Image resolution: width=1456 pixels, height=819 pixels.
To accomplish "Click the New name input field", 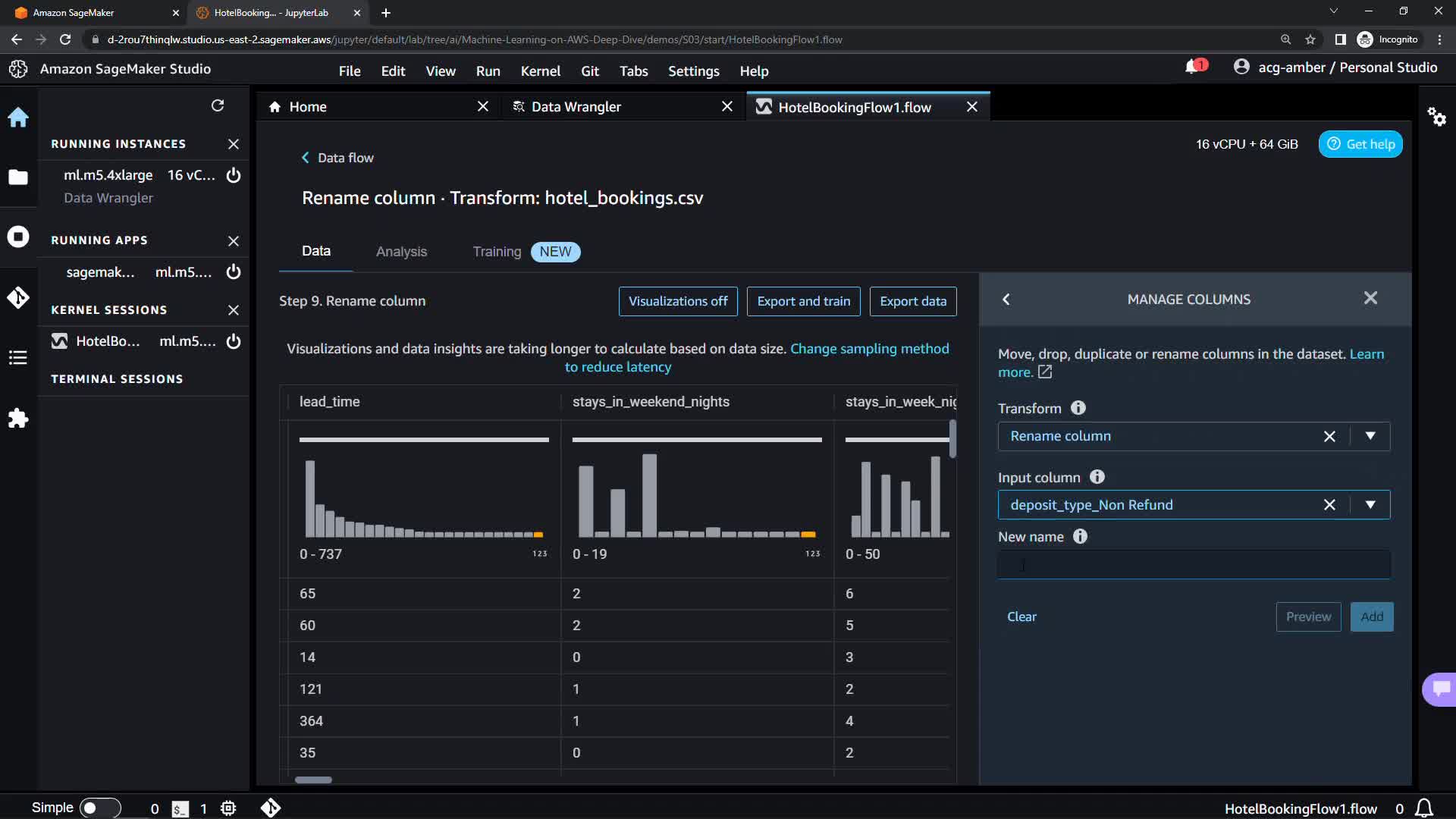I will tap(1194, 565).
